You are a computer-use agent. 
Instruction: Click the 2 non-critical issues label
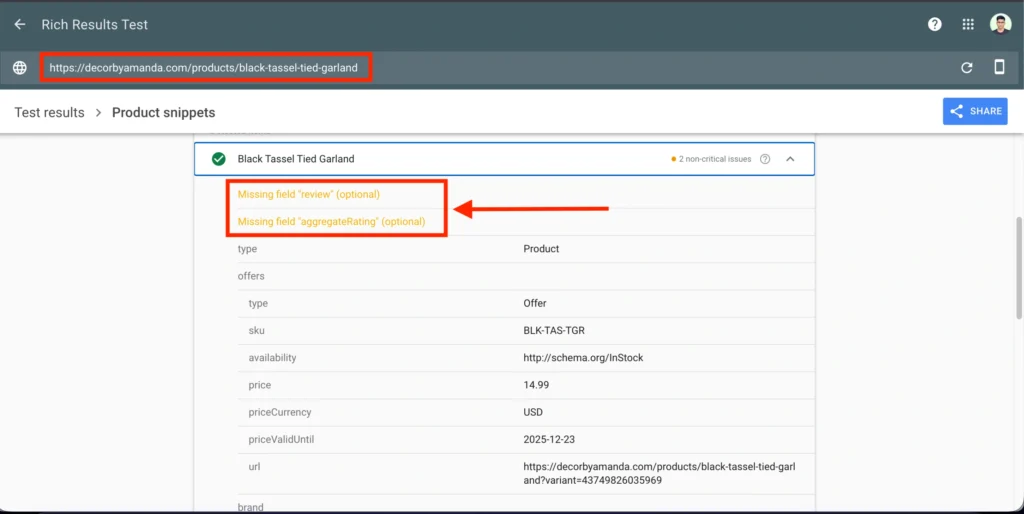[x=714, y=159]
